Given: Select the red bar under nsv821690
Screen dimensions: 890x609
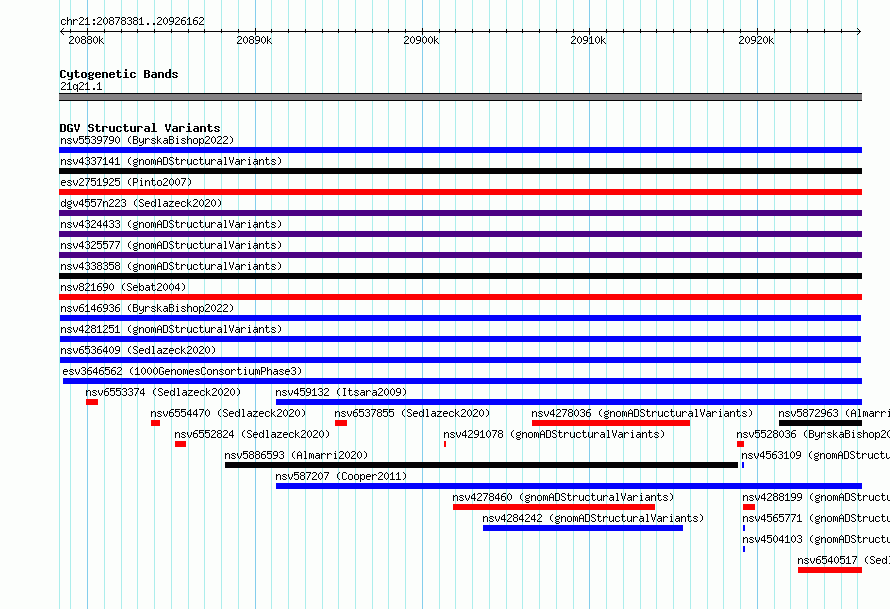Looking at the screenshot, I should pyautogui.click(x=460, y=297).
